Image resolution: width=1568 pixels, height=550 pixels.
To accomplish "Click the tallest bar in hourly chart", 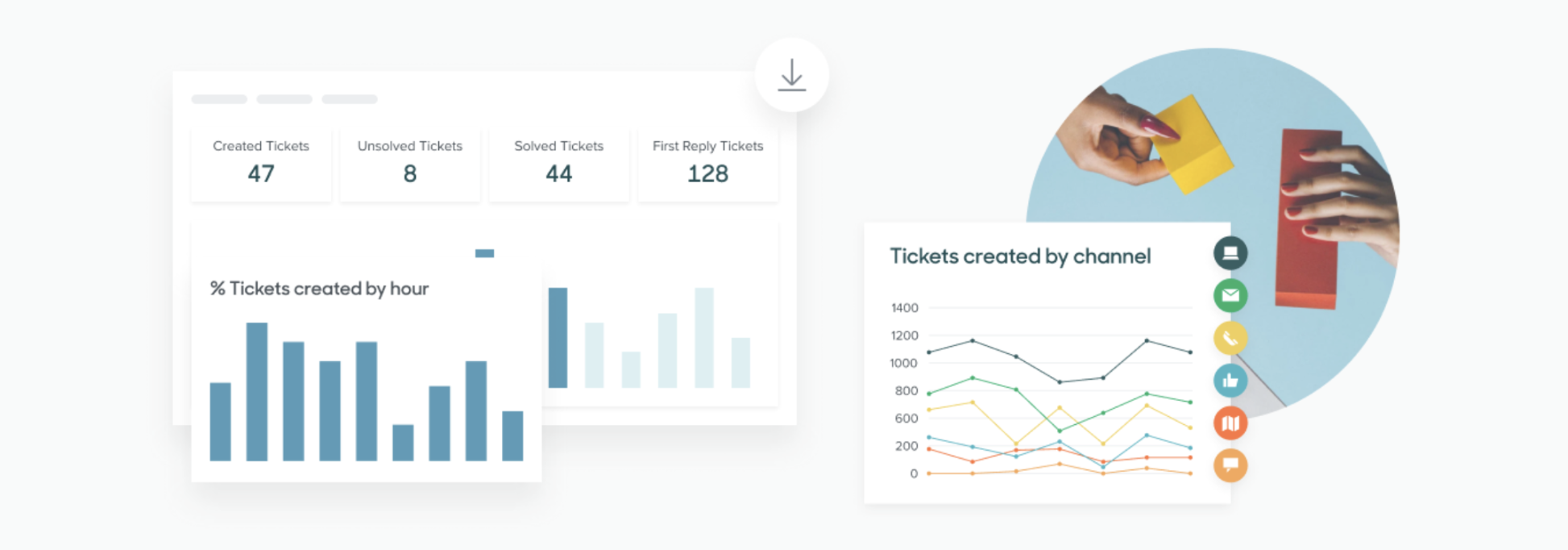I will tap(257, 392).
